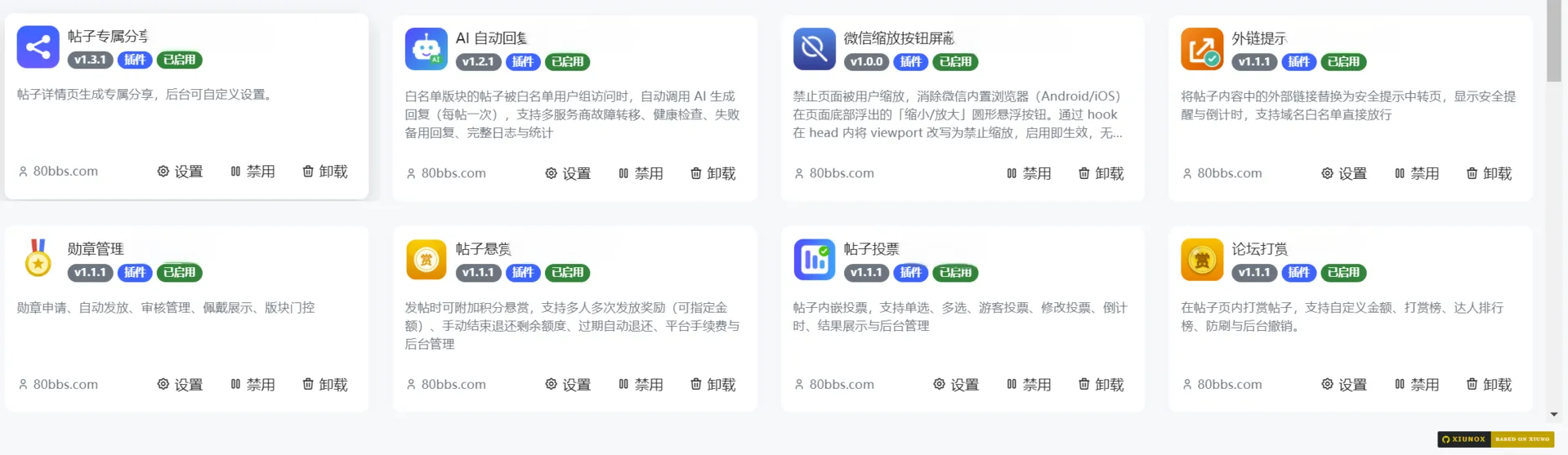Image resolution: width=1568 pixels, height=455 pixels.
Task: Click 已启用 status badge on 勋章管理
Action: coord(179,272)
